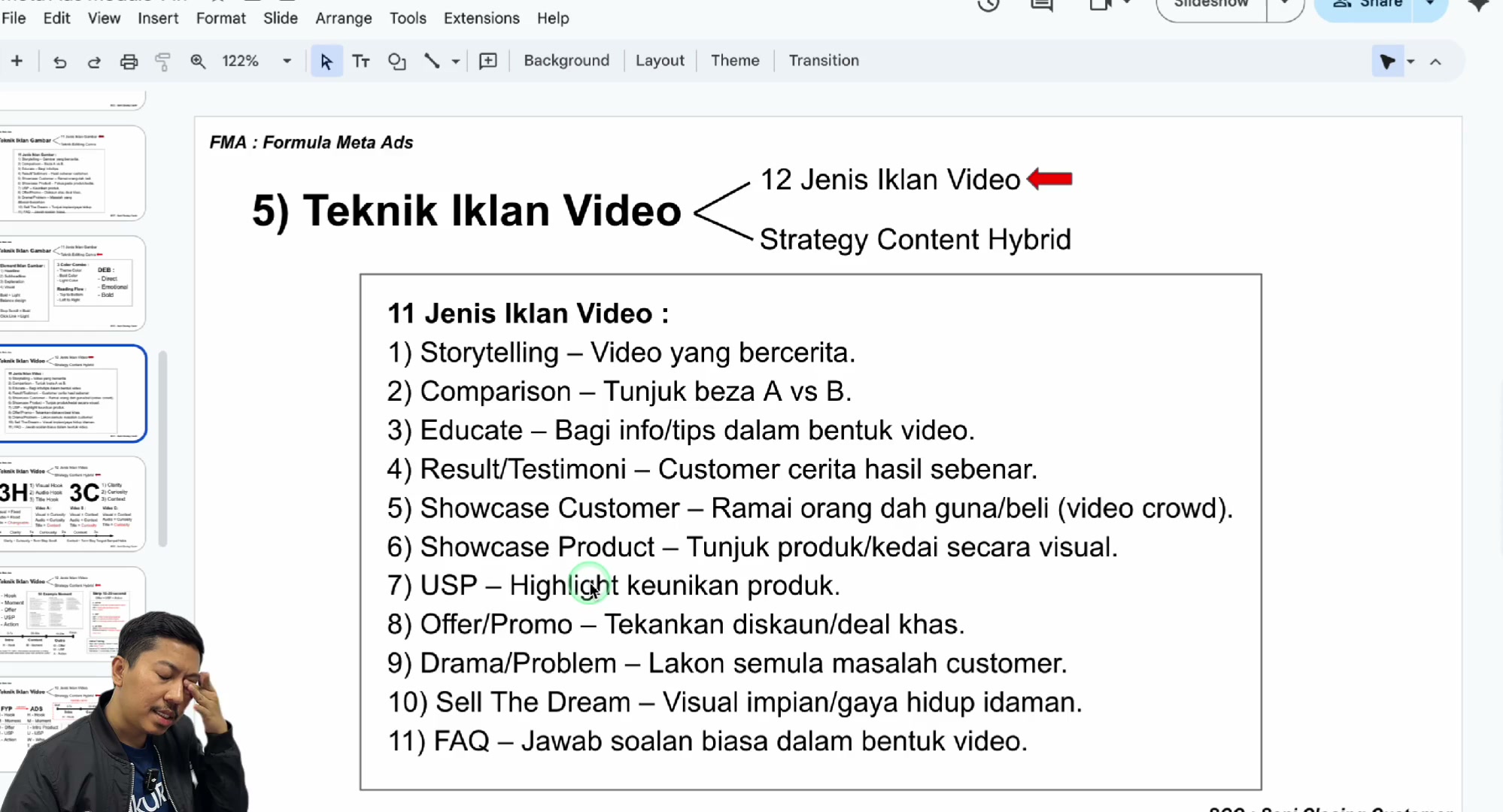Screen dimensions: 1503x812
Task: Collapse the toolbar with the chevron up
Action: [1435, 62]
